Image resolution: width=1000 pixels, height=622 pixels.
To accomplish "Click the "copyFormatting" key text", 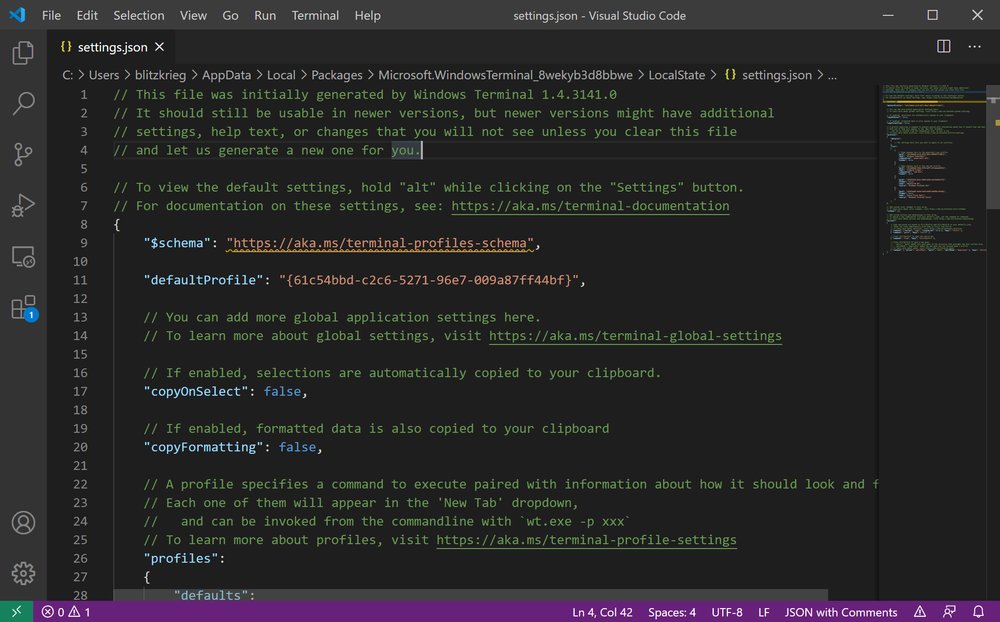I will (203, 447).
